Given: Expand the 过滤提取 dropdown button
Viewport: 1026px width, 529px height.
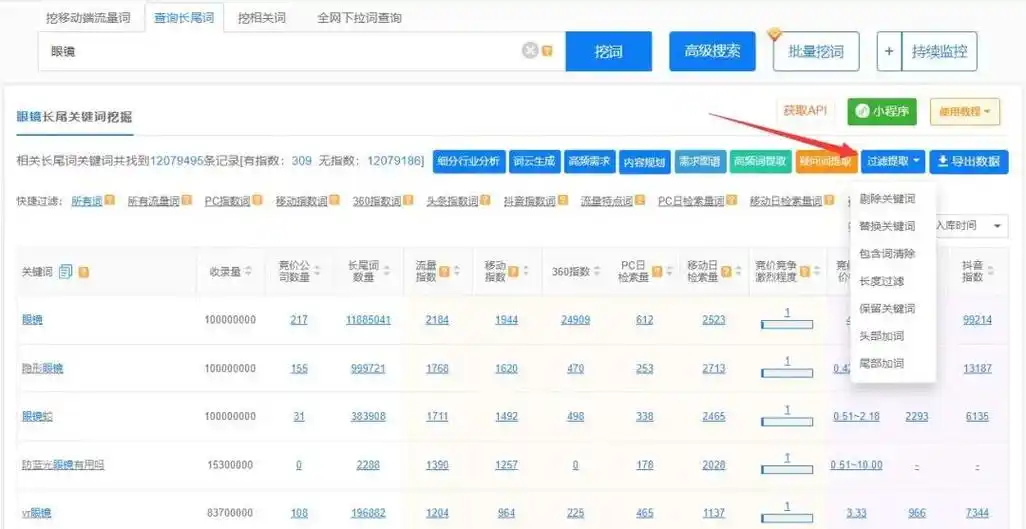Looking at the screenshot, I should pyautogui.click(x=893, y=161).
